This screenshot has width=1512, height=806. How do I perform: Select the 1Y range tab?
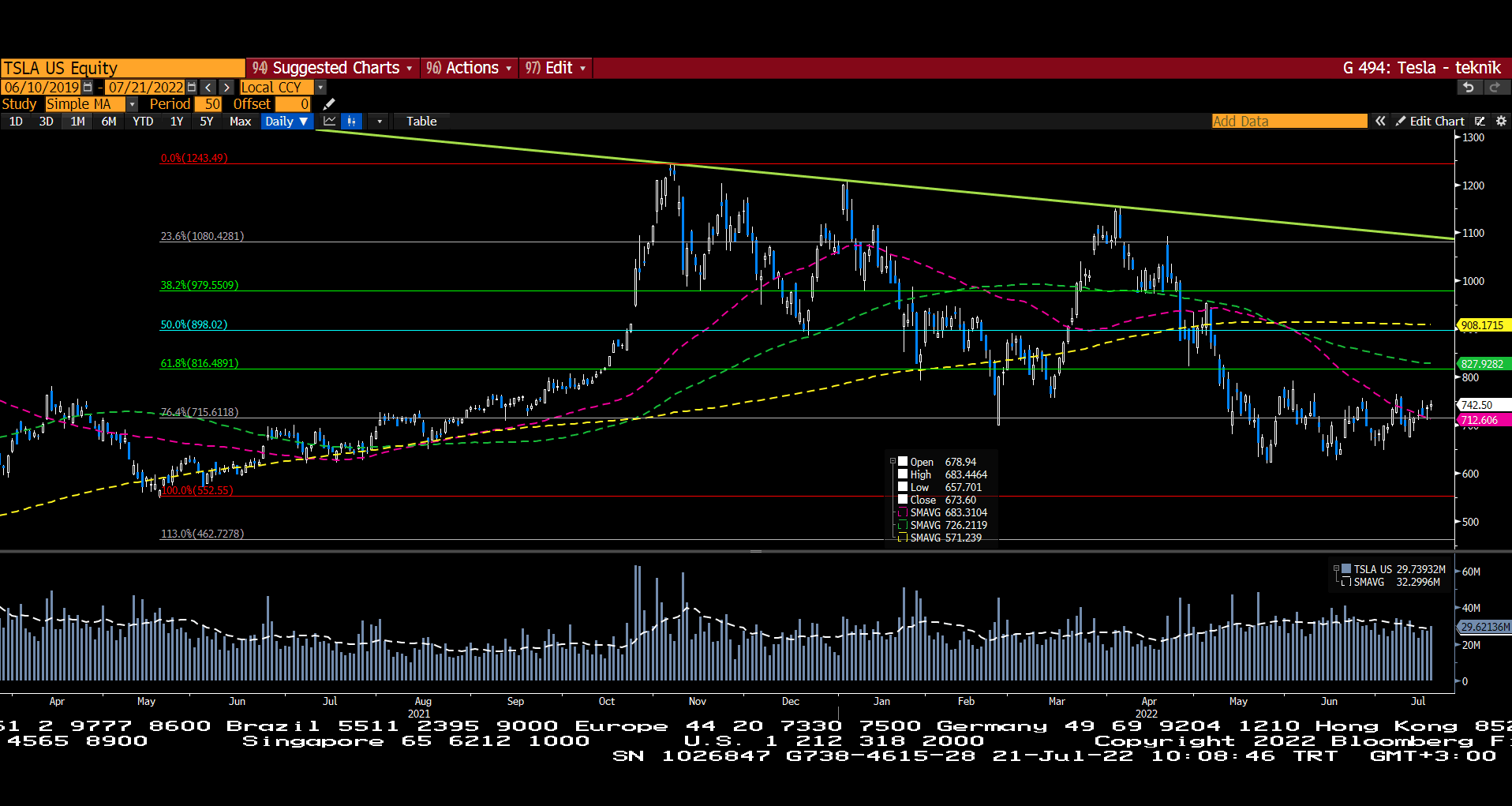[x=177, y=121]
